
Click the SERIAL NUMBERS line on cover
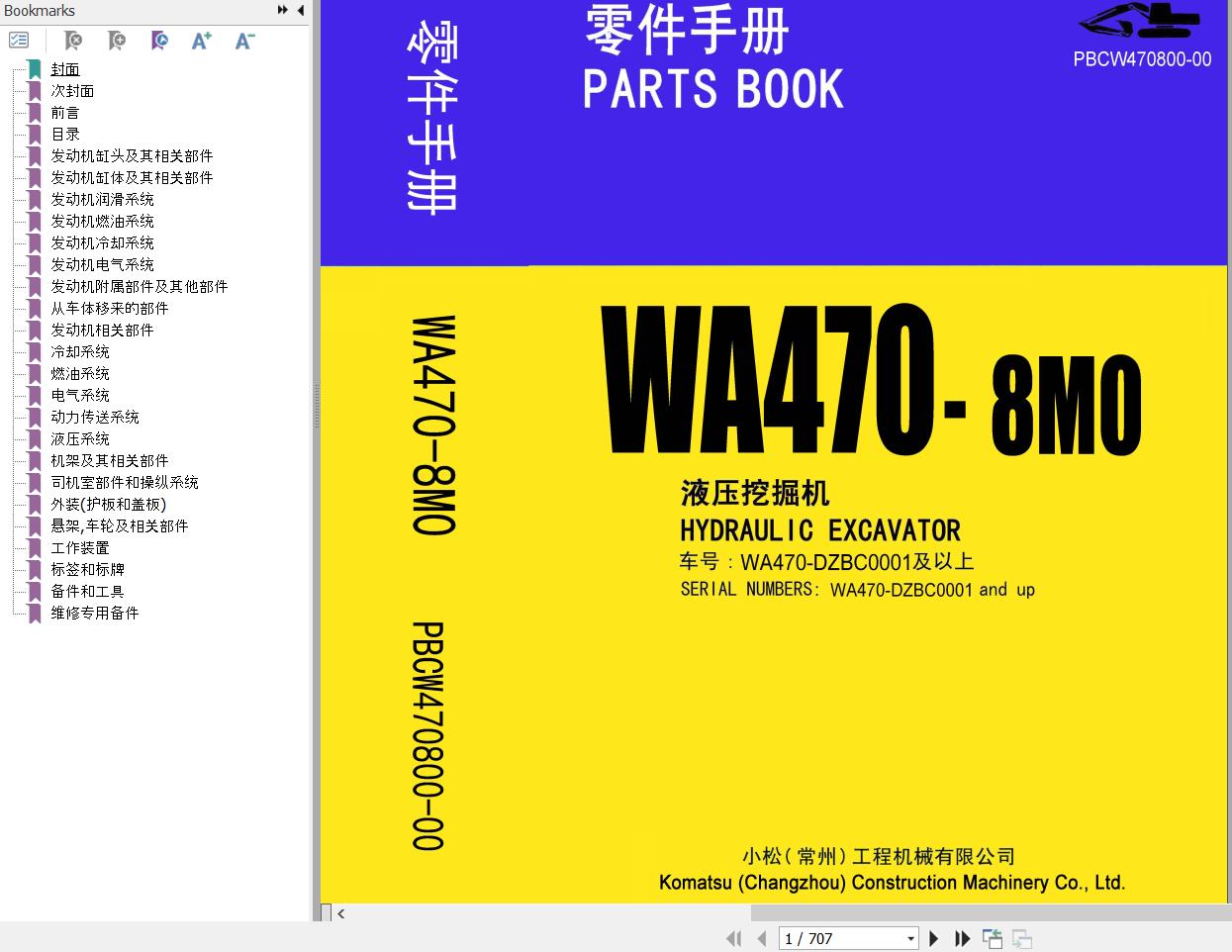(x=858, y=590)
